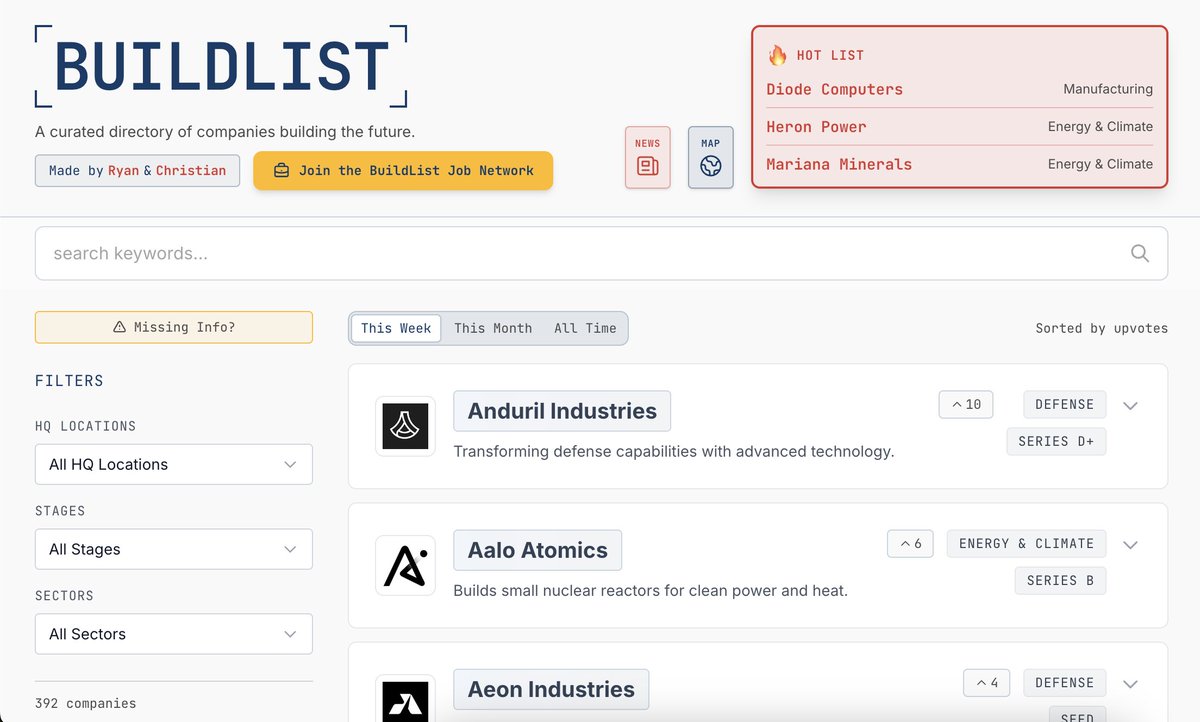The height and width of the screenshot is (722, 1200).
Task: Expand the Aeon Industries card chevron
Action: [1131, 683]
